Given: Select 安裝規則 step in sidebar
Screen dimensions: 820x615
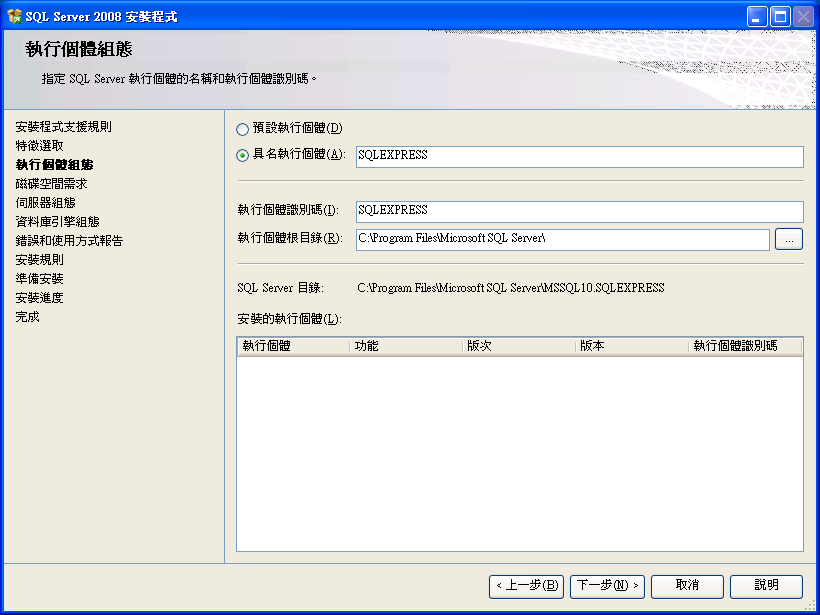Looking at the screenshot, I should [39, 260].
